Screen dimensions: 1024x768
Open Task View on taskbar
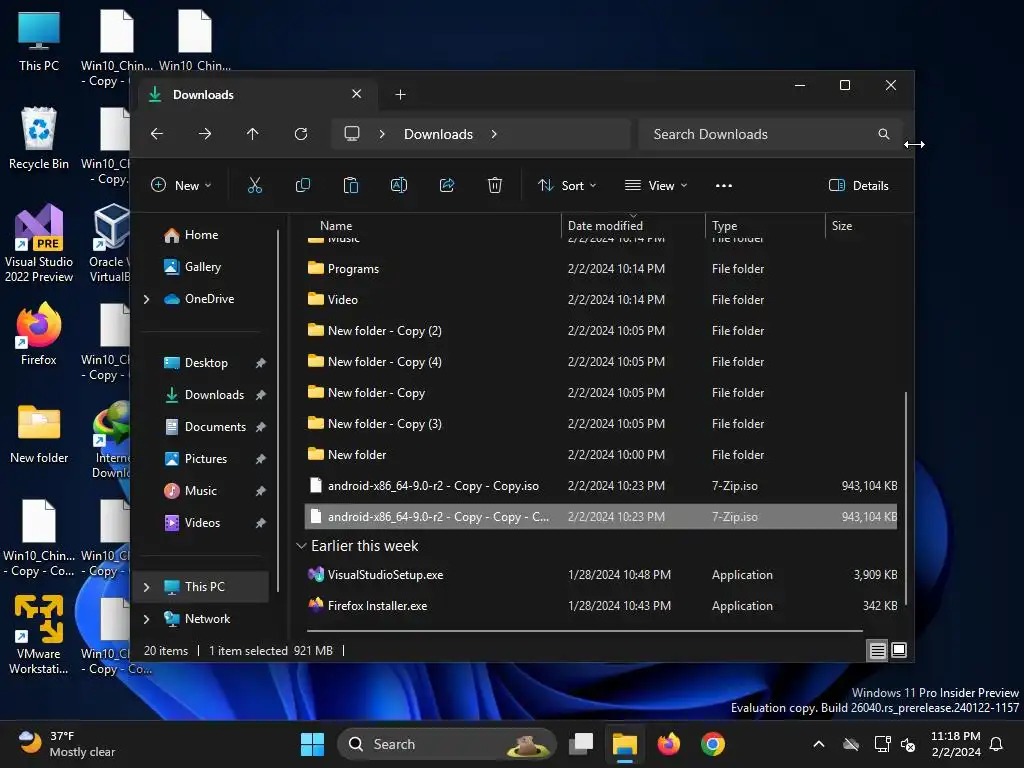coord(581,744)
